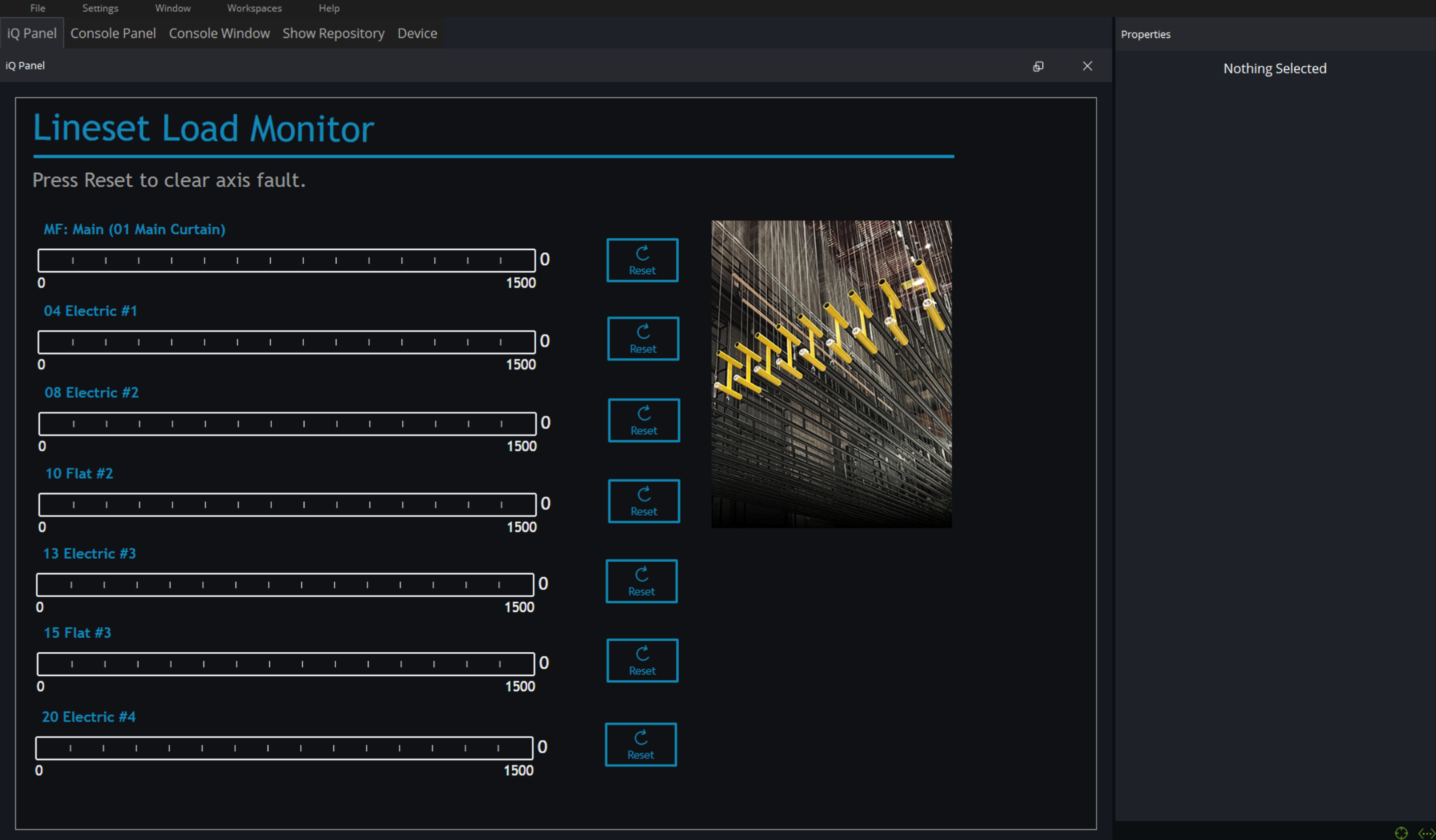Reset the 10 Flat #2 axis
This screenshot has width=1436, height=840.
point(644,501)
